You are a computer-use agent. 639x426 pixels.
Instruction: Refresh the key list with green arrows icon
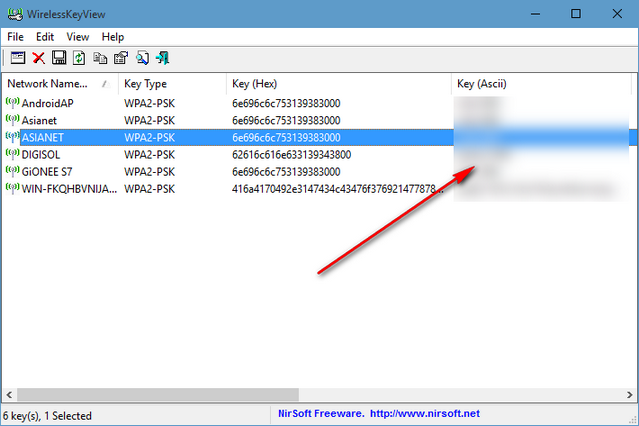(79, 58)
